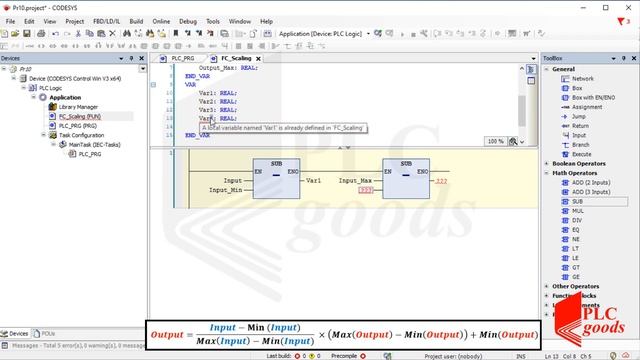640x360 pixels.
Task: Open the File menu
Action: point(10,21)
